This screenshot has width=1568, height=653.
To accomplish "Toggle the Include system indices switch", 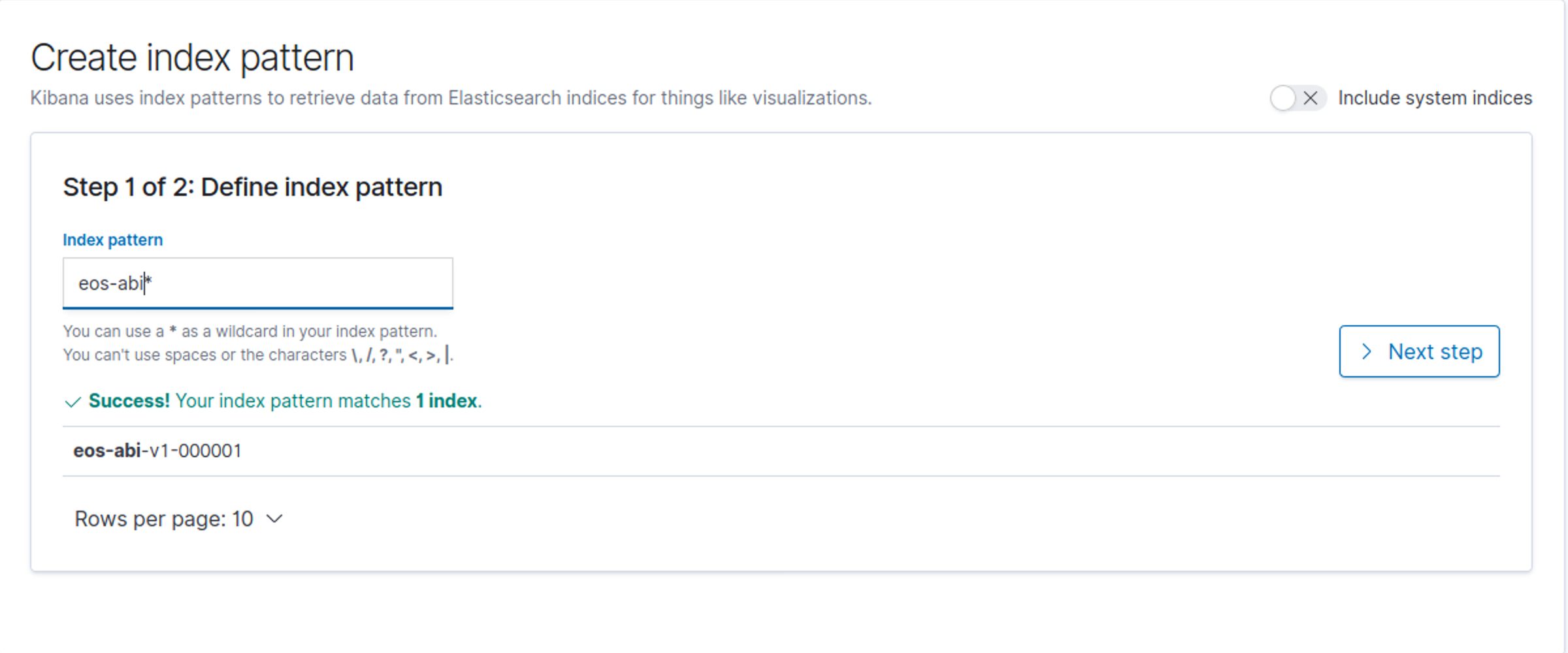I will [x=1298, y=98].
